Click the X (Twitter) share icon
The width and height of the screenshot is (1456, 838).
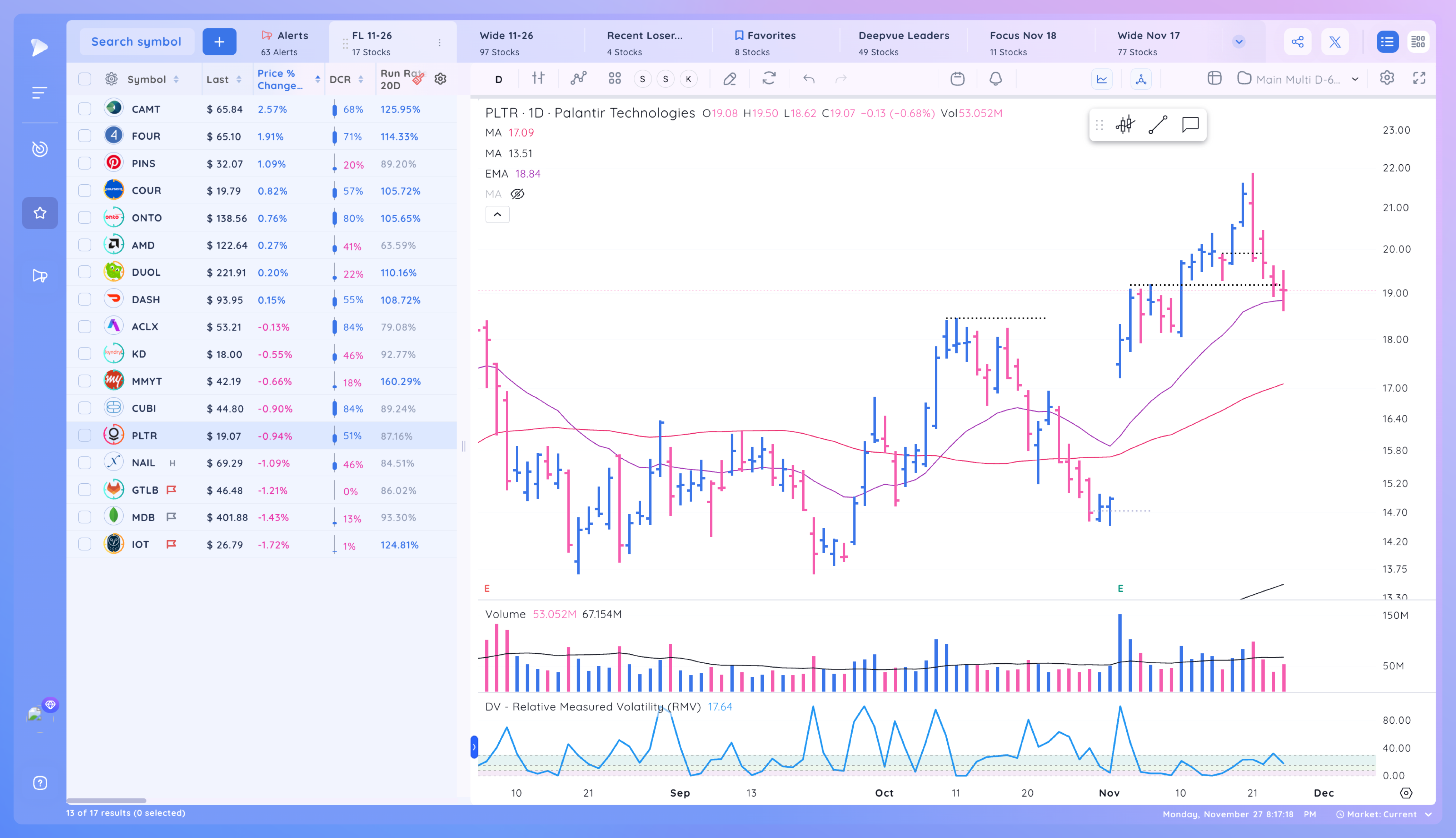point(1335,41)
